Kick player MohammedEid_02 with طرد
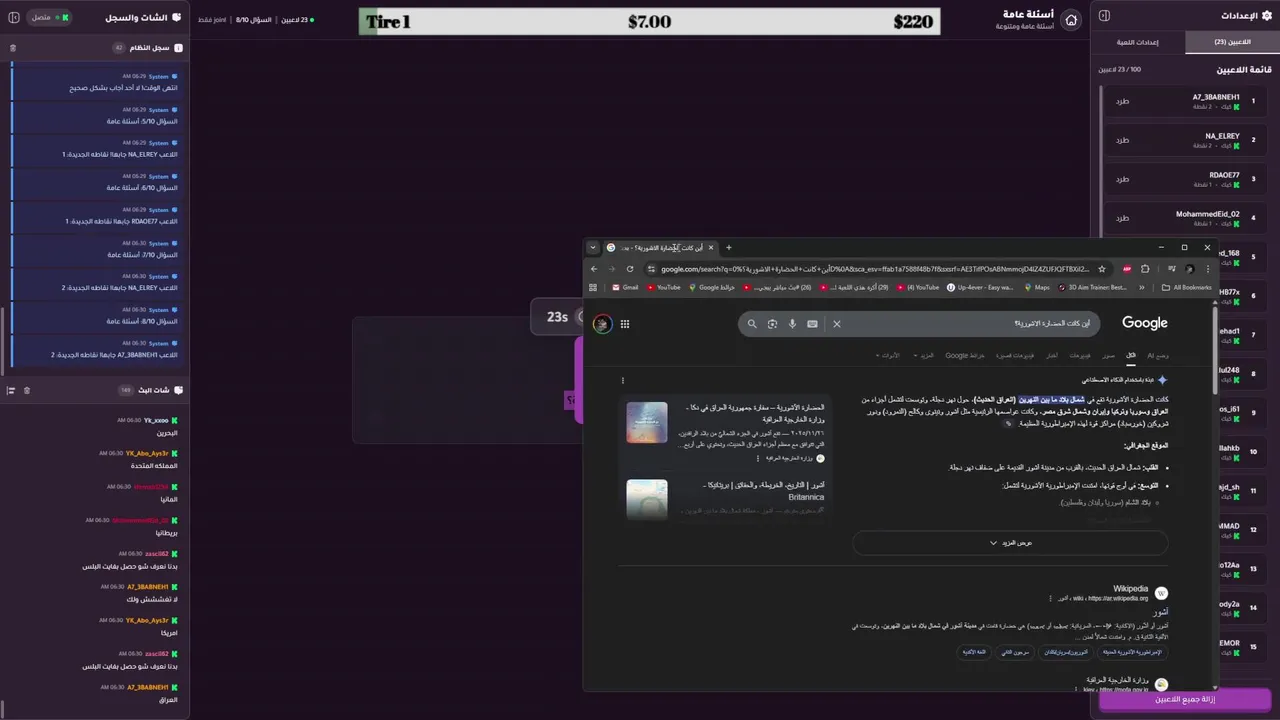Screen dimensions: 1280x720 (1122, 218)
